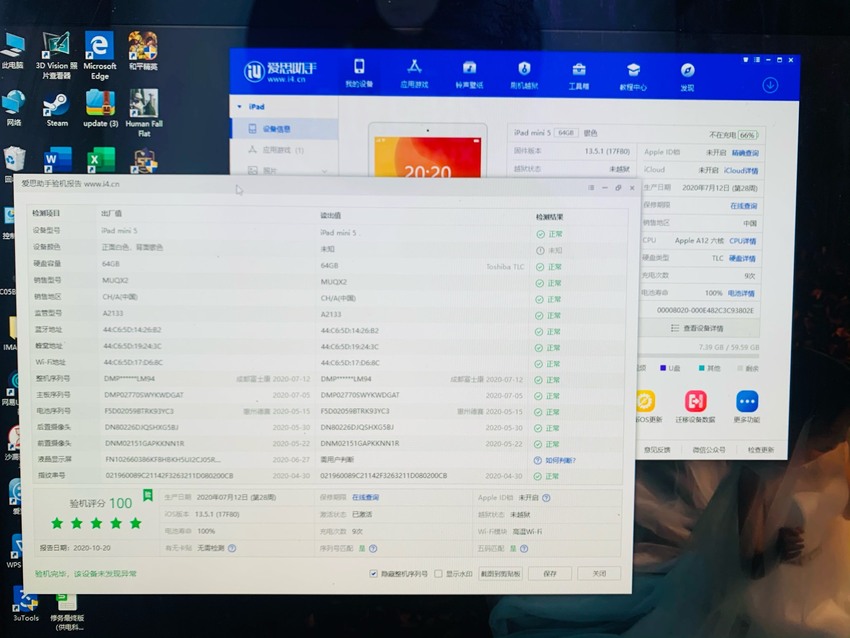The height and width of the screenshot is (638, 850).
Task: Open 3D Vision photo viewer shortcut
Action: [x=56, y=55]
